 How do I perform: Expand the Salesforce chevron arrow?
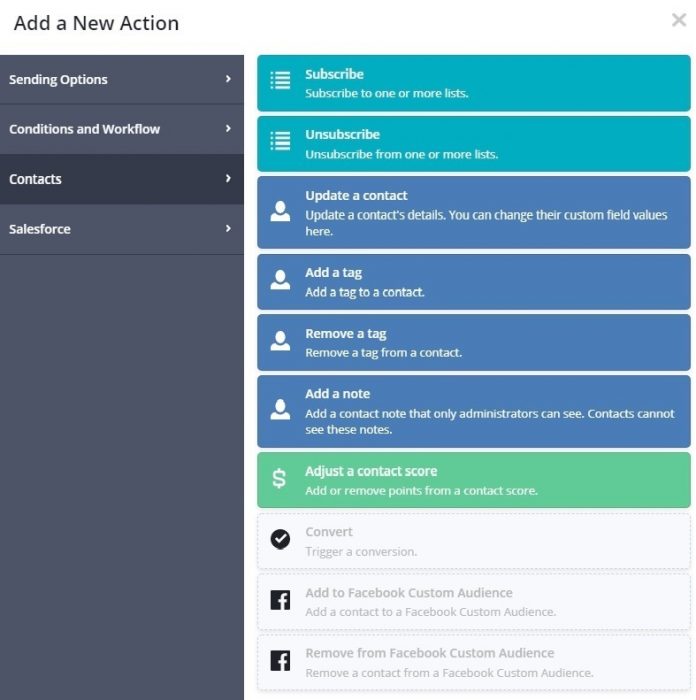(228, 229)
